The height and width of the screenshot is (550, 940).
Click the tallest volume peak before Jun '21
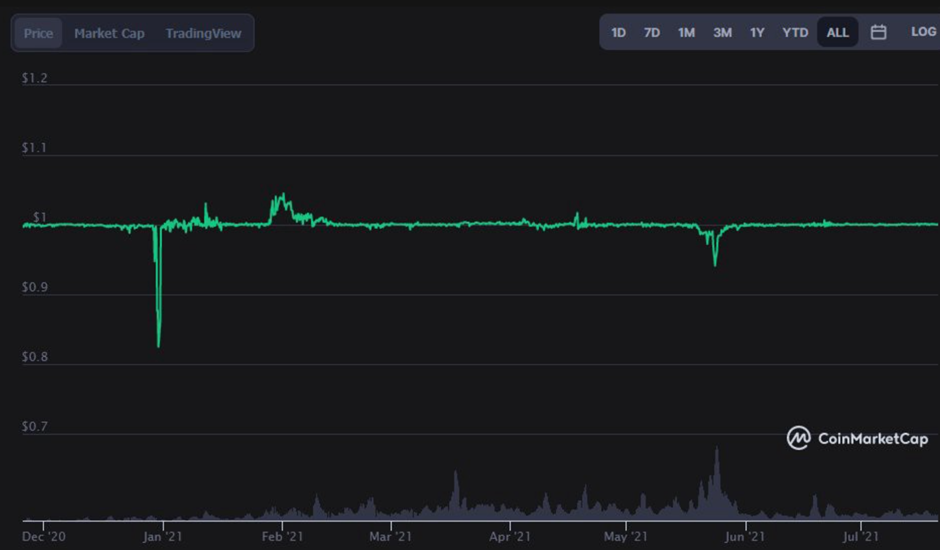[x=716, y=452]
